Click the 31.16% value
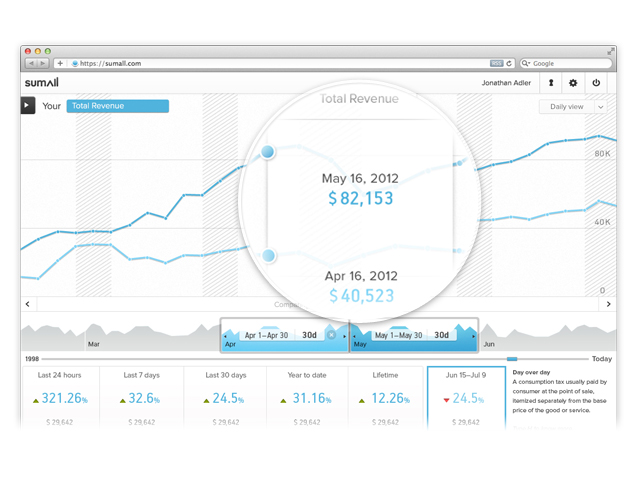Screen dimensions: 640x482 (x=312, y=398)
